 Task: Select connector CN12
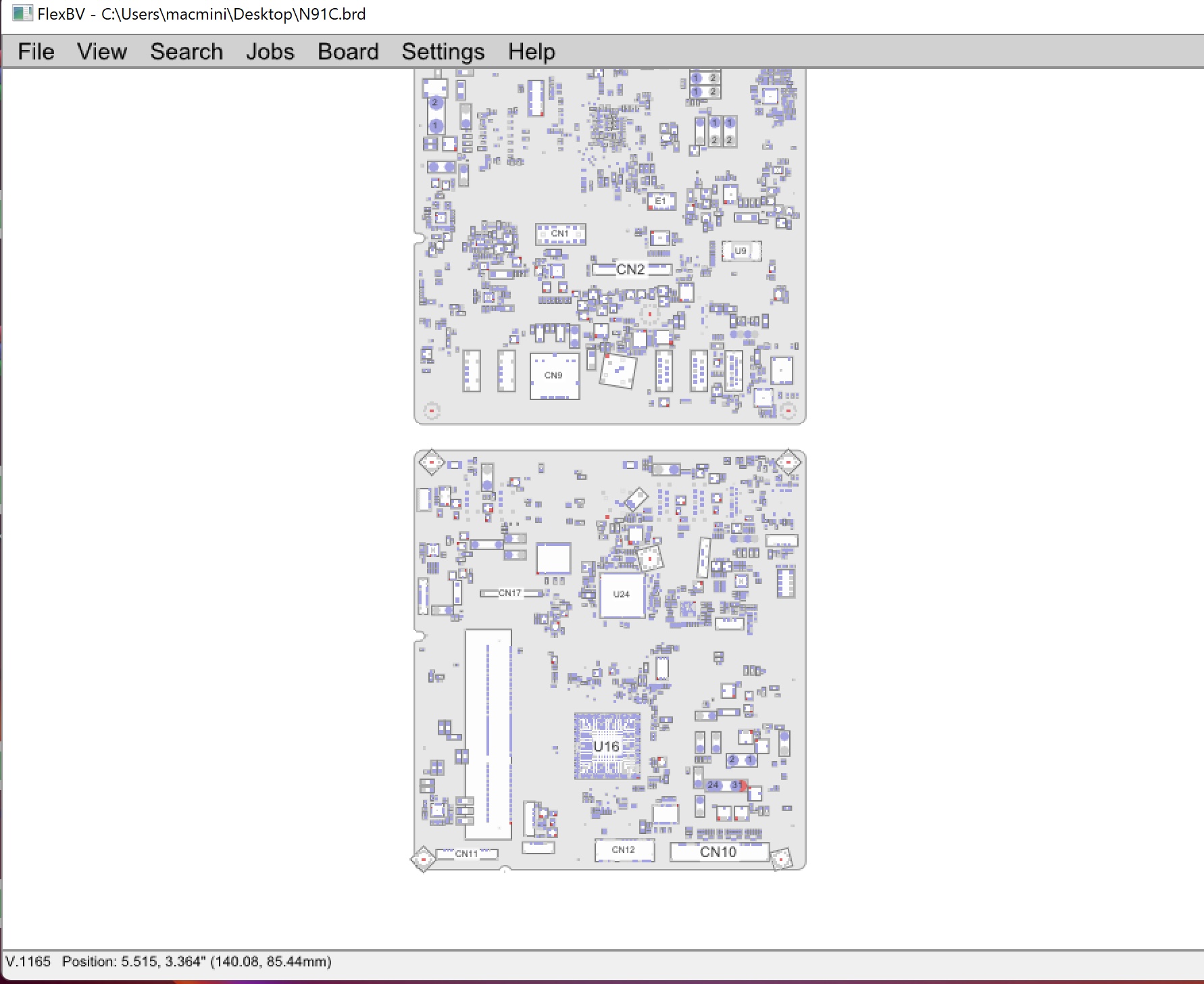[x=624, y=850]
